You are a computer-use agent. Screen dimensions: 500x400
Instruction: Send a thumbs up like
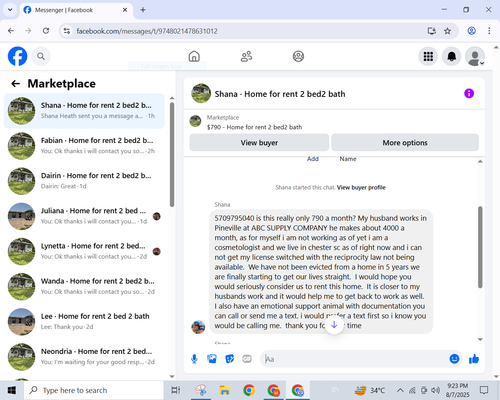(474, 359)
